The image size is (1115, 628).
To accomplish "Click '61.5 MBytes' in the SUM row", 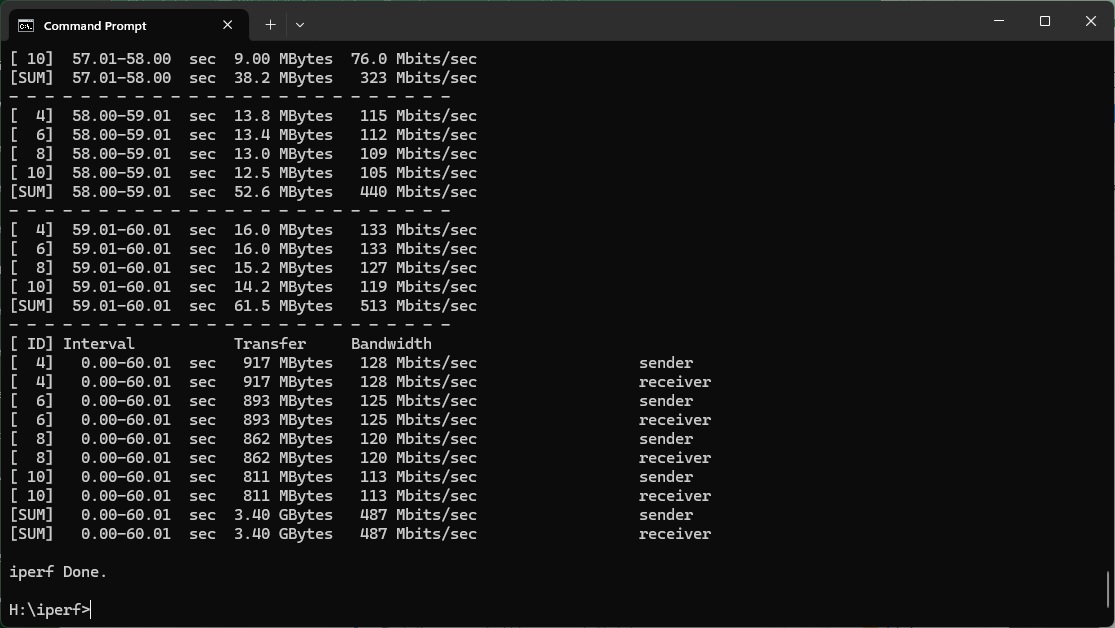I will (x=283, y=306).
